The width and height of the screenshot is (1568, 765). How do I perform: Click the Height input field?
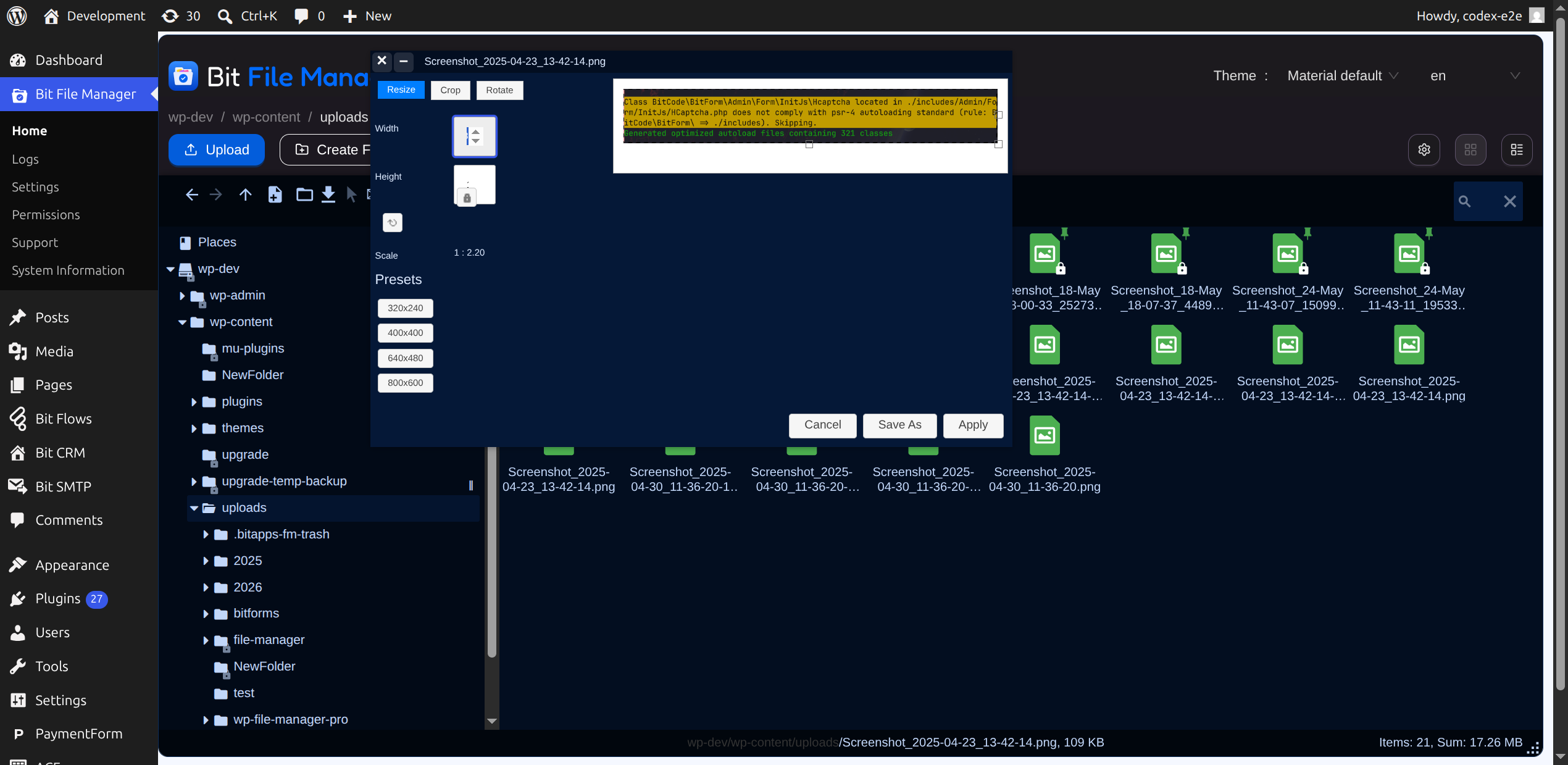(475, 184)
